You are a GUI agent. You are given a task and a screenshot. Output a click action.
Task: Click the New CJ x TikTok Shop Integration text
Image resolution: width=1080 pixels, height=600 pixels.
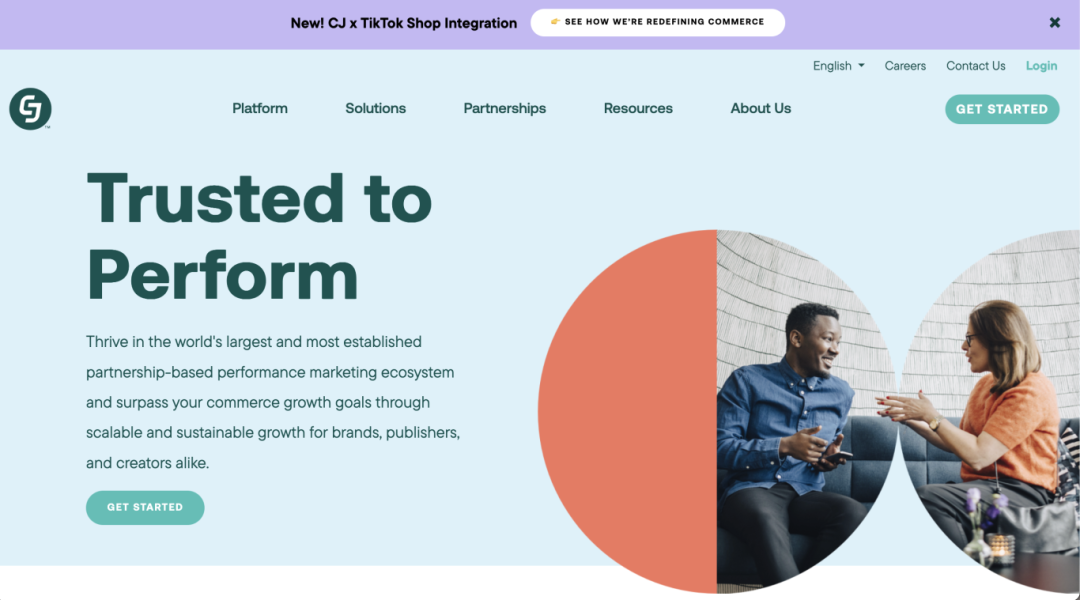(x=403, y=23)
